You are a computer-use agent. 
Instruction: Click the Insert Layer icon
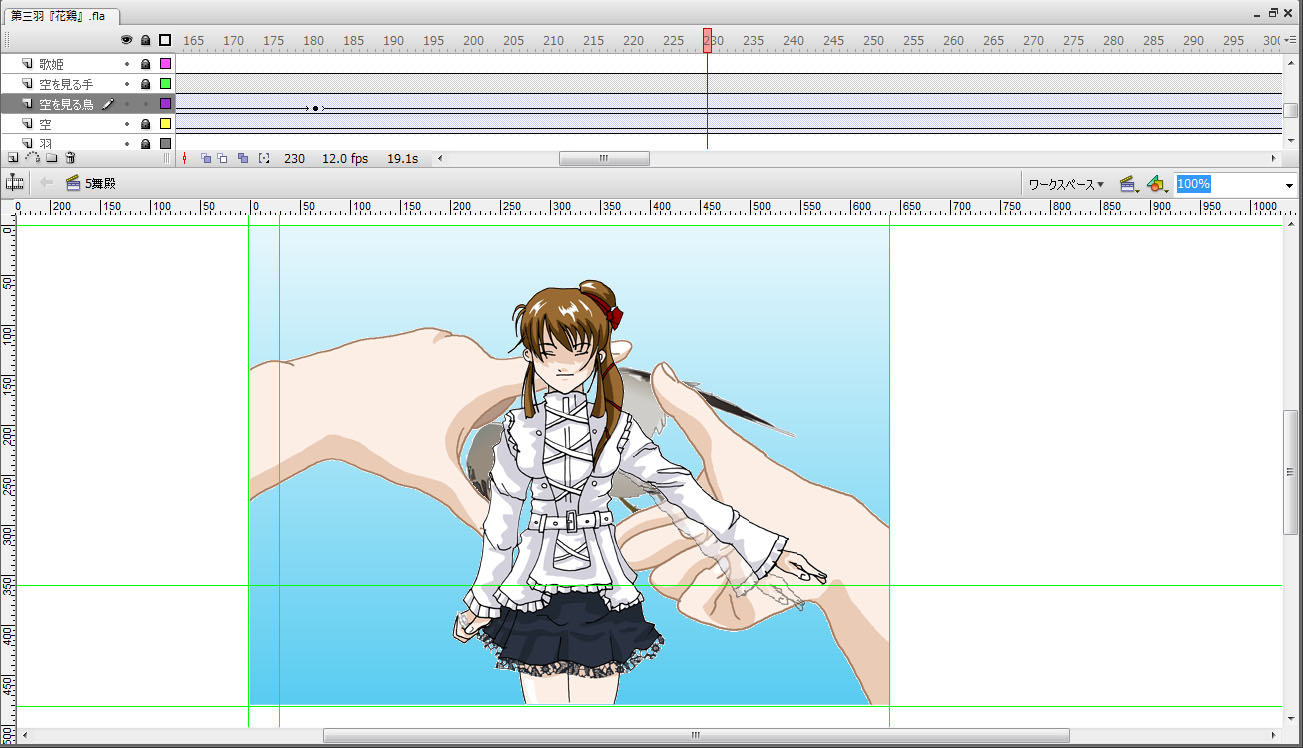click(x=12, y=158)
